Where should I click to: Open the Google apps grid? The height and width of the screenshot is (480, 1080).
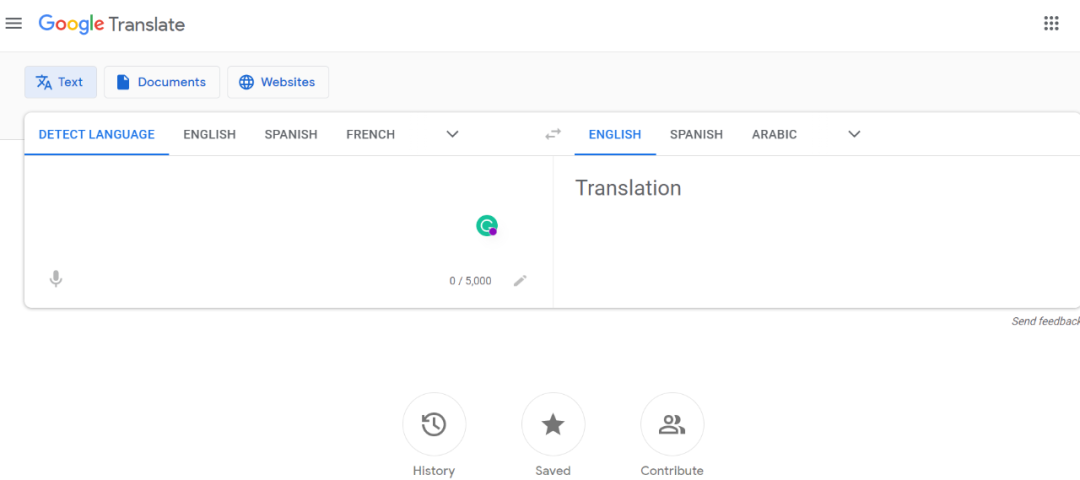tap(1051, 24)
